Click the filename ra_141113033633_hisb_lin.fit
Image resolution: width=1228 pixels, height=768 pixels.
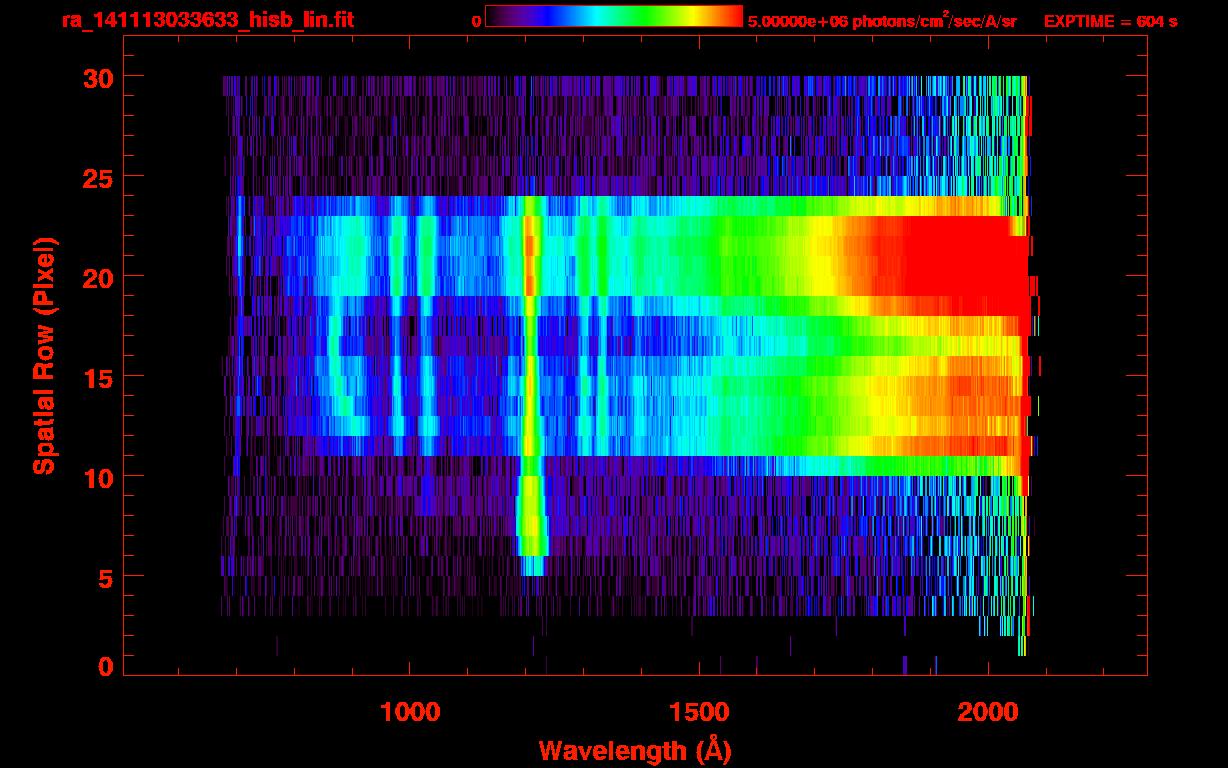(207, 20)
